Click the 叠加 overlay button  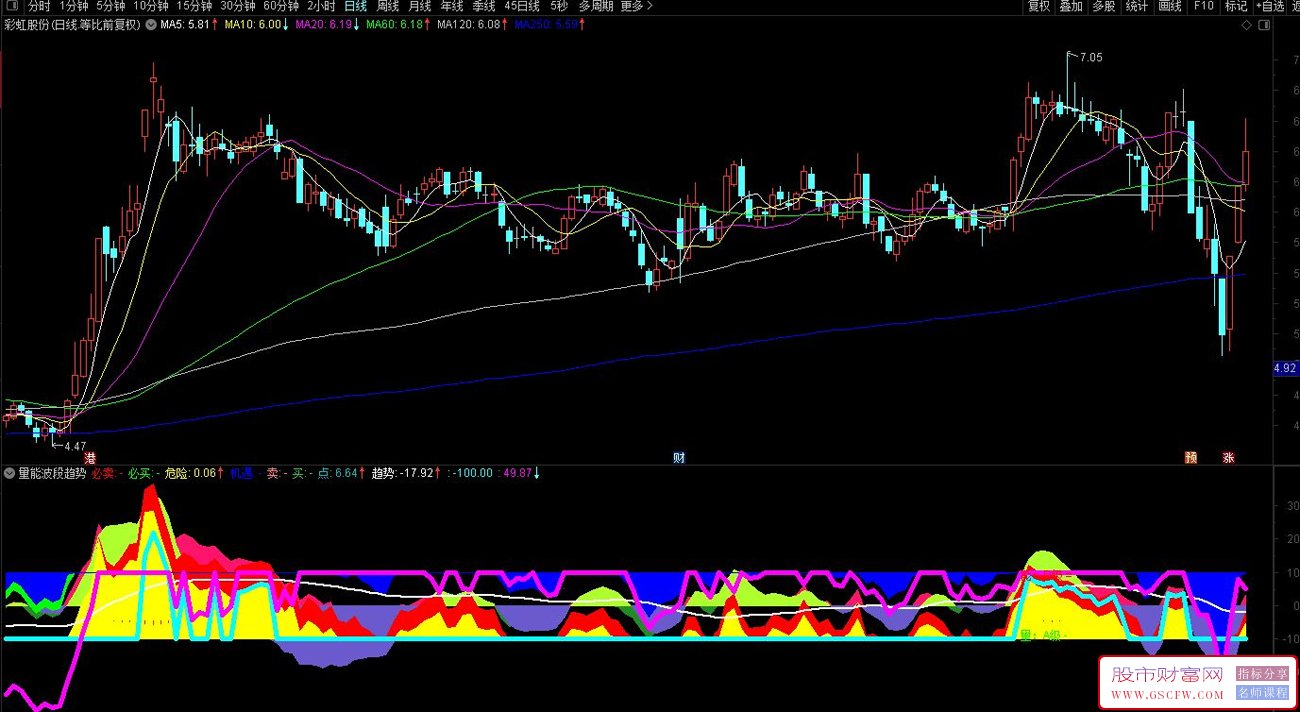(x=1072, y=6)
